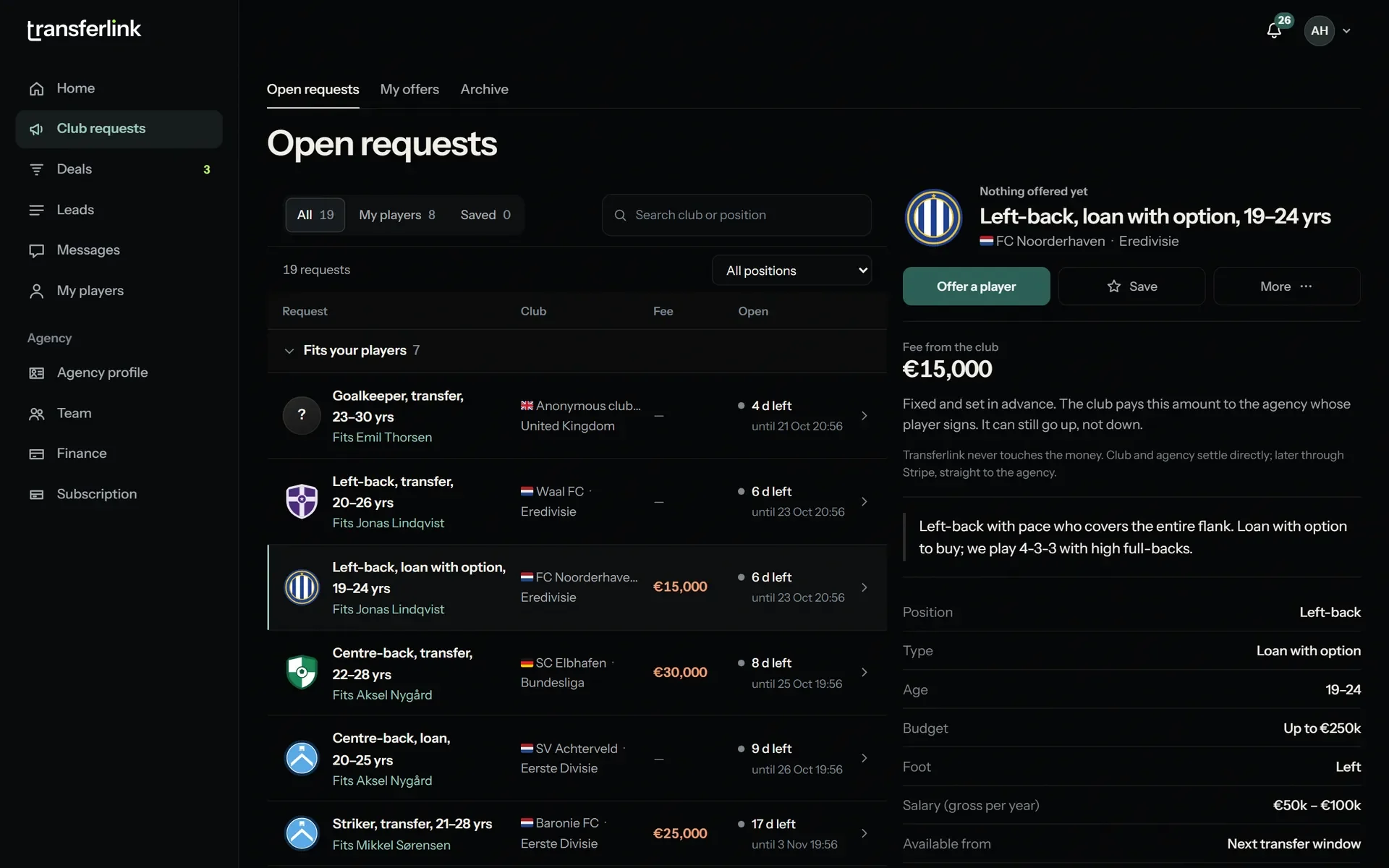Click the Leads list icon
Screen dimensions: 1389x868
click(x=36, y=210)
